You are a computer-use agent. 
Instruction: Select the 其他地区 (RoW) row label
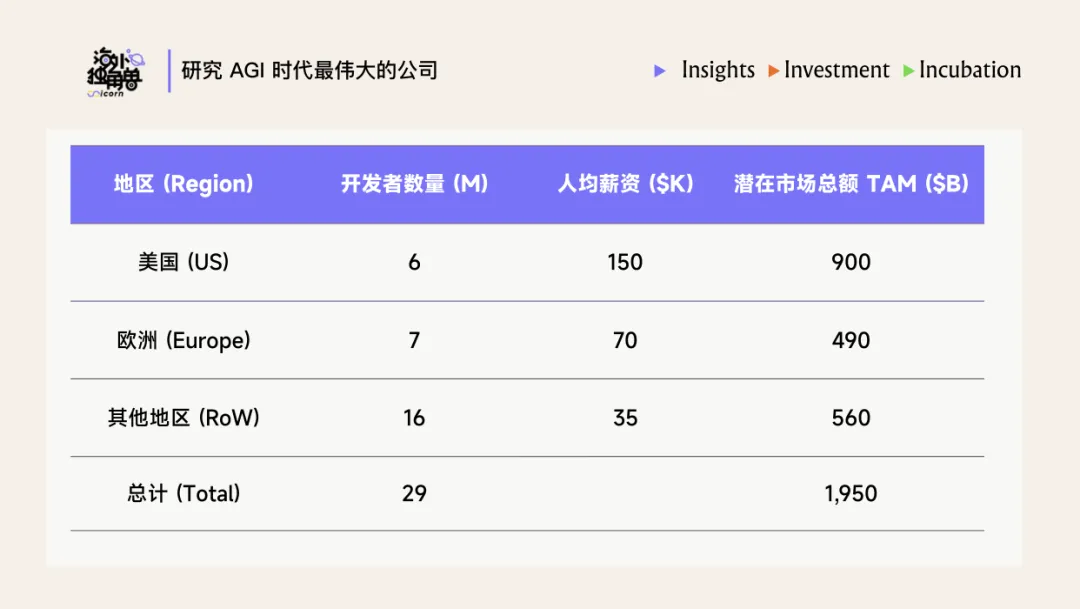[184, 418]
